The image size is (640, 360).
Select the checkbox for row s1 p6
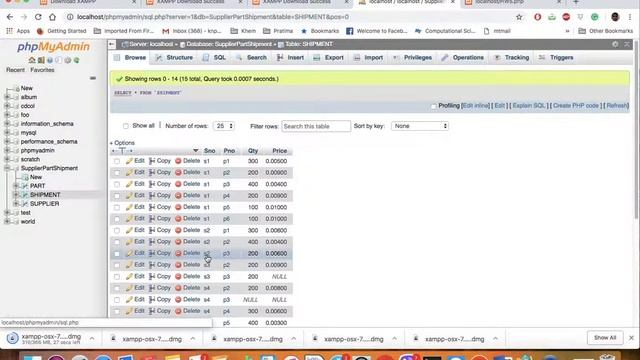117,219
